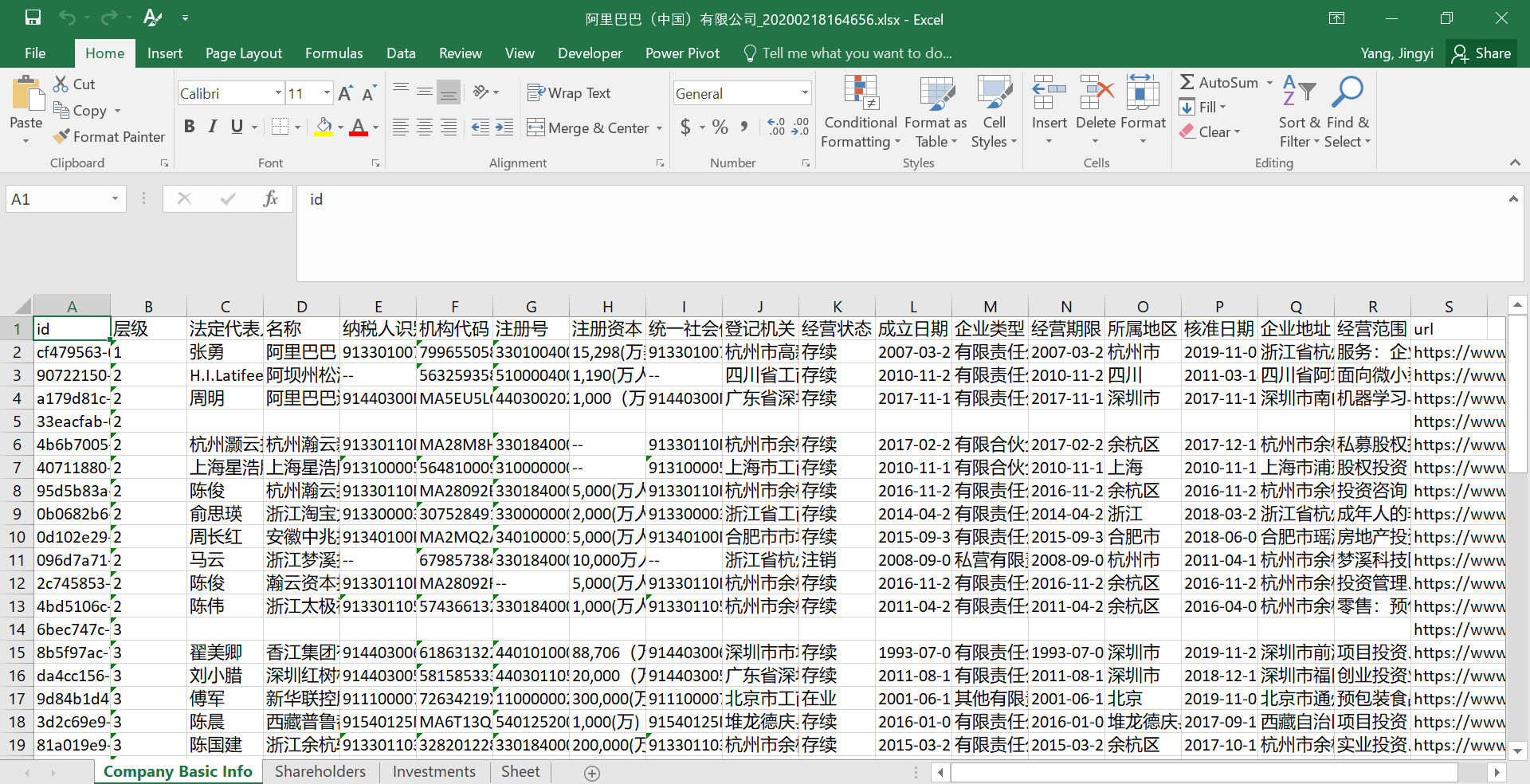This screenshot has width=1530, height=784.
Task: Apply red font color
Action: point(359,127)
